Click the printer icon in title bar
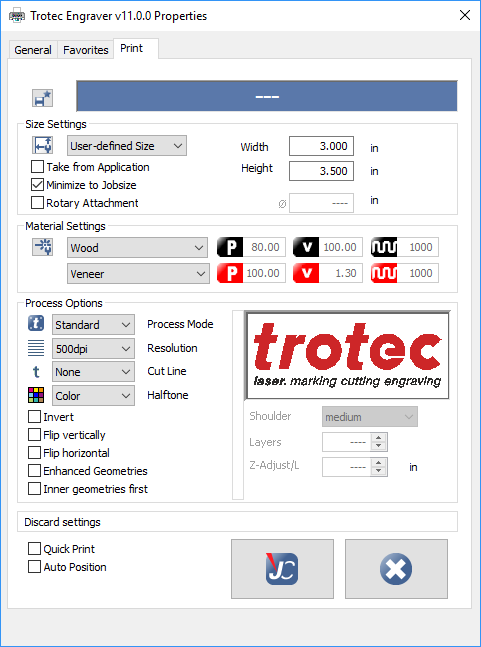The width and height of the screenshot is (481, 647). coord(17,16)
